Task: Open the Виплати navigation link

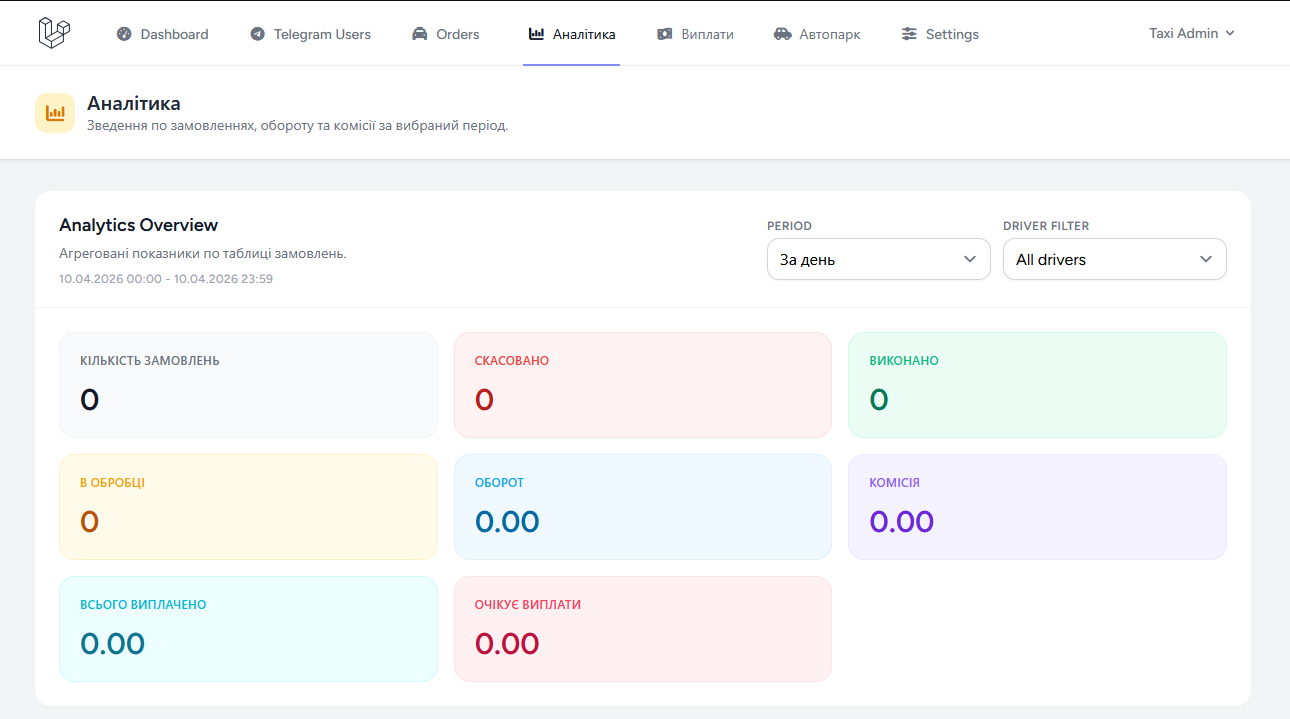Action: tap(707, 34)
